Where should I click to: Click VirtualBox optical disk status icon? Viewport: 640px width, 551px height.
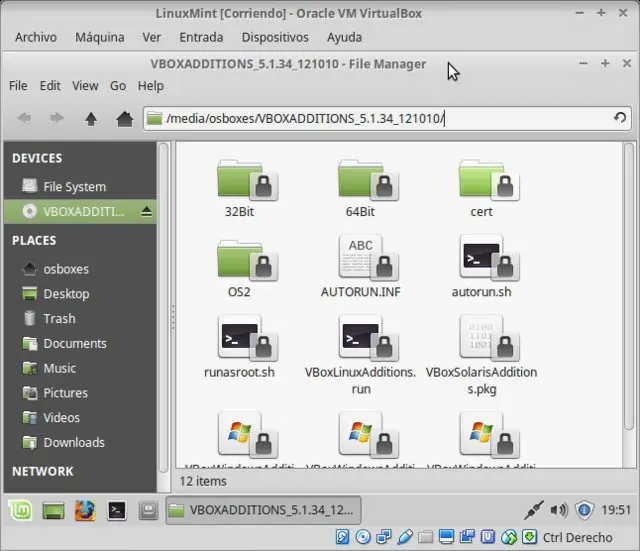click(363, 537)
